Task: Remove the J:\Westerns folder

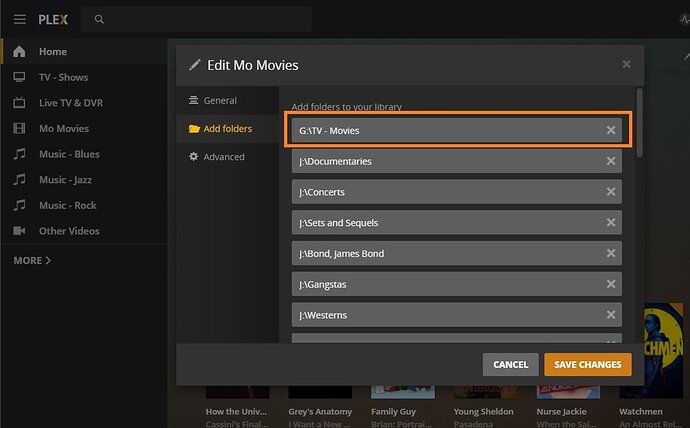Action: tap(610, 315)
